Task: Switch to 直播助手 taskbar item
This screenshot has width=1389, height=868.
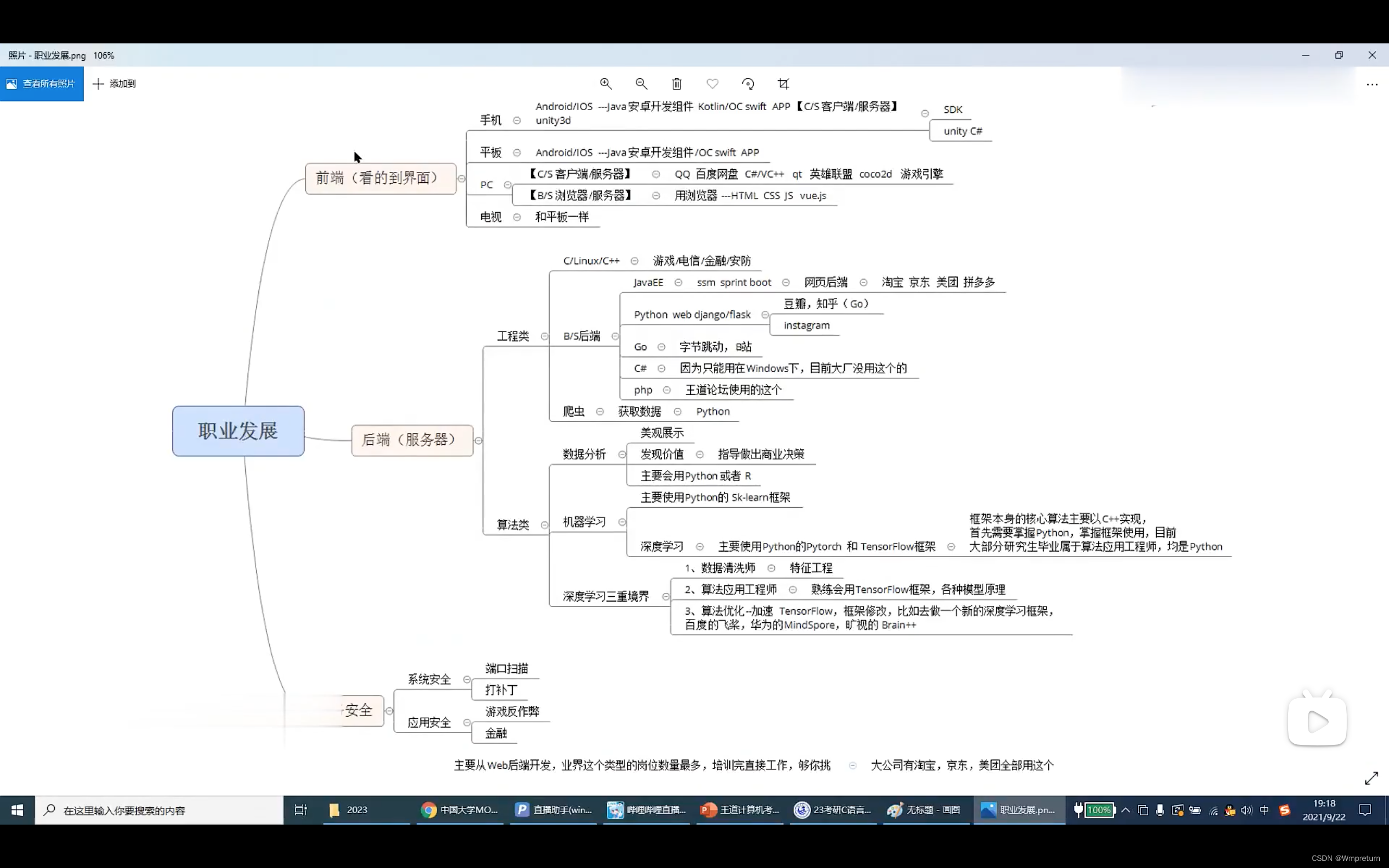Action: coord(553,810)
